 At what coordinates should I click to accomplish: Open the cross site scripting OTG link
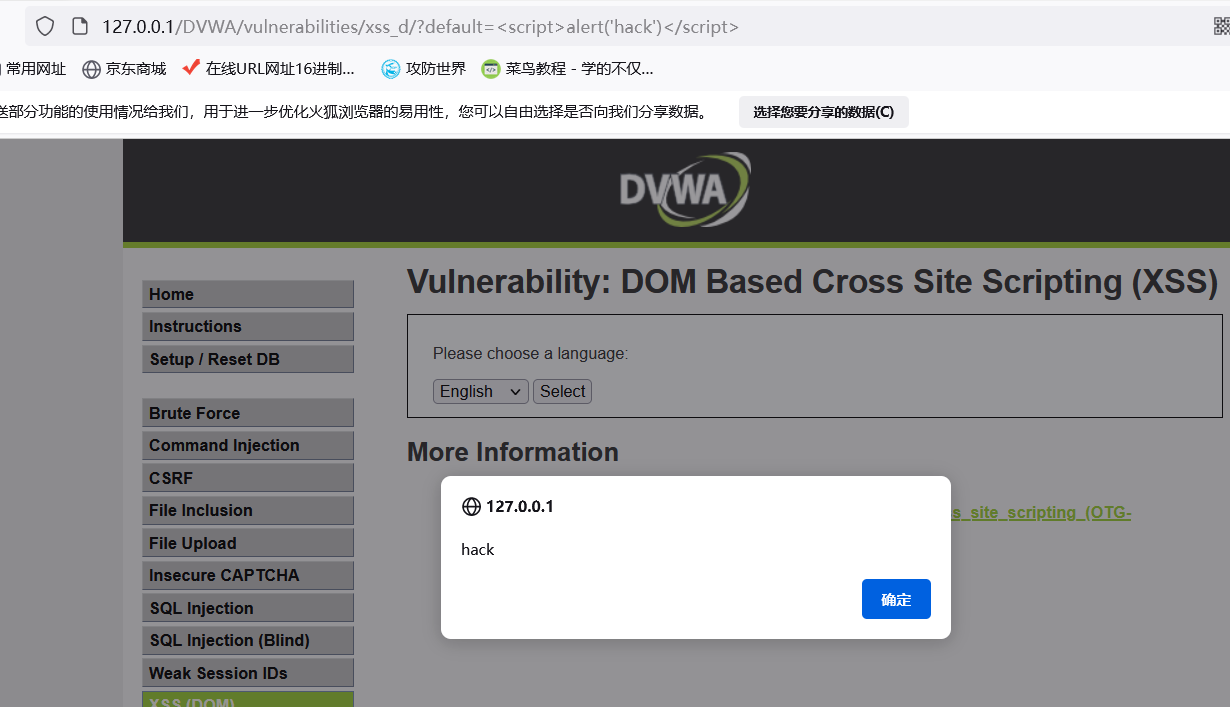point(1041,512)
